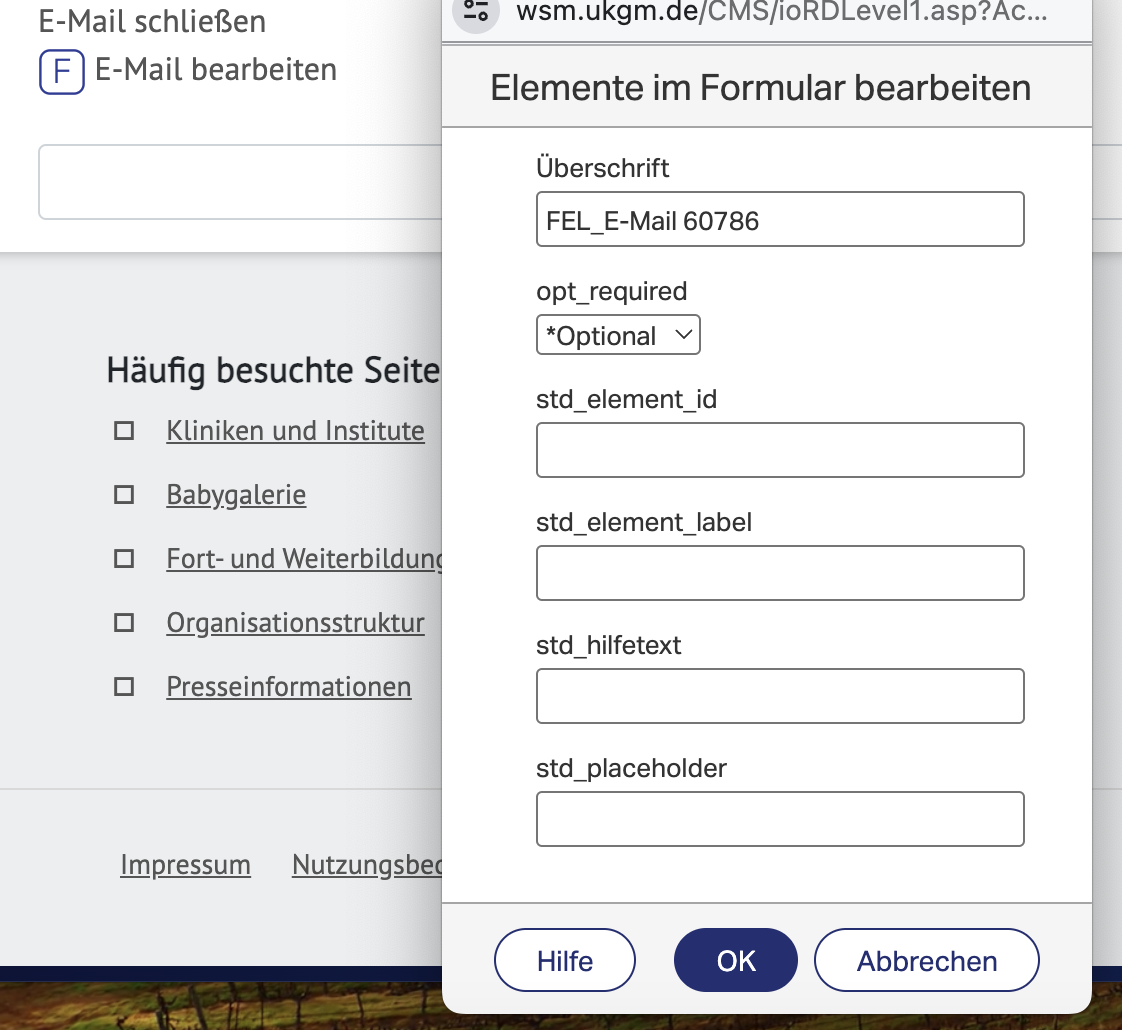Open the Impressum link
The width and height of the screenshot is (1122, 1030).
pyautogui.click(x=185, y=865)
